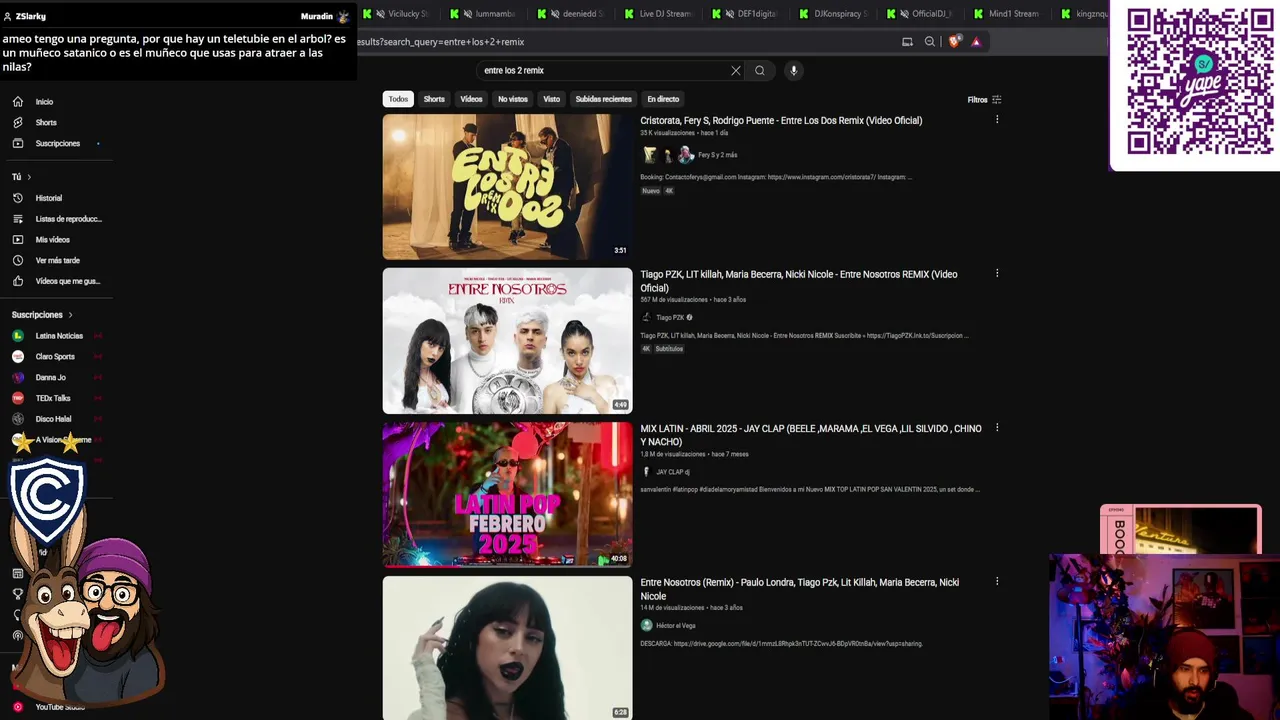The image size is (1280, 720).
Task: Open the Historial clock icon
Action: click(17, 198)
